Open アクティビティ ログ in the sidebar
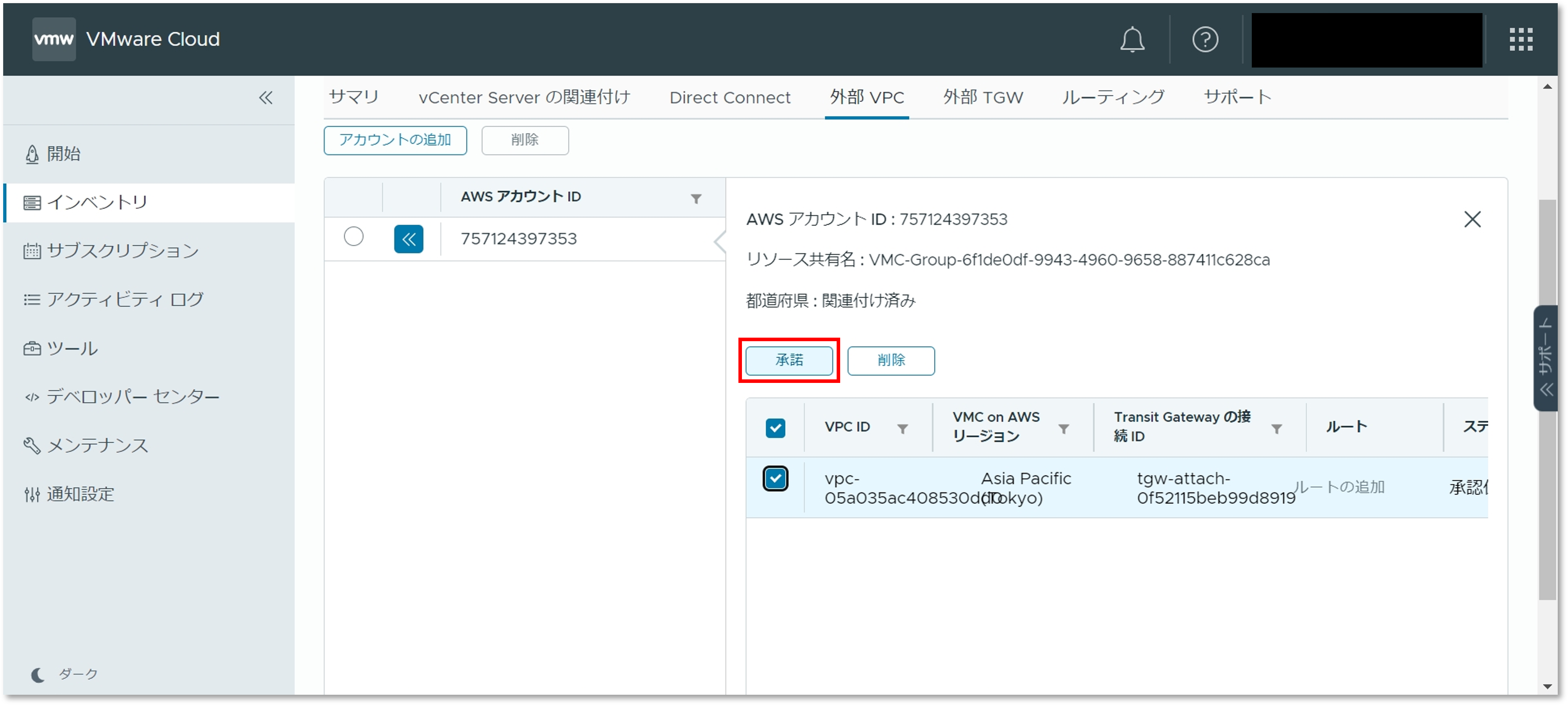Viewport: 1568px width, 705px height. 125,300
